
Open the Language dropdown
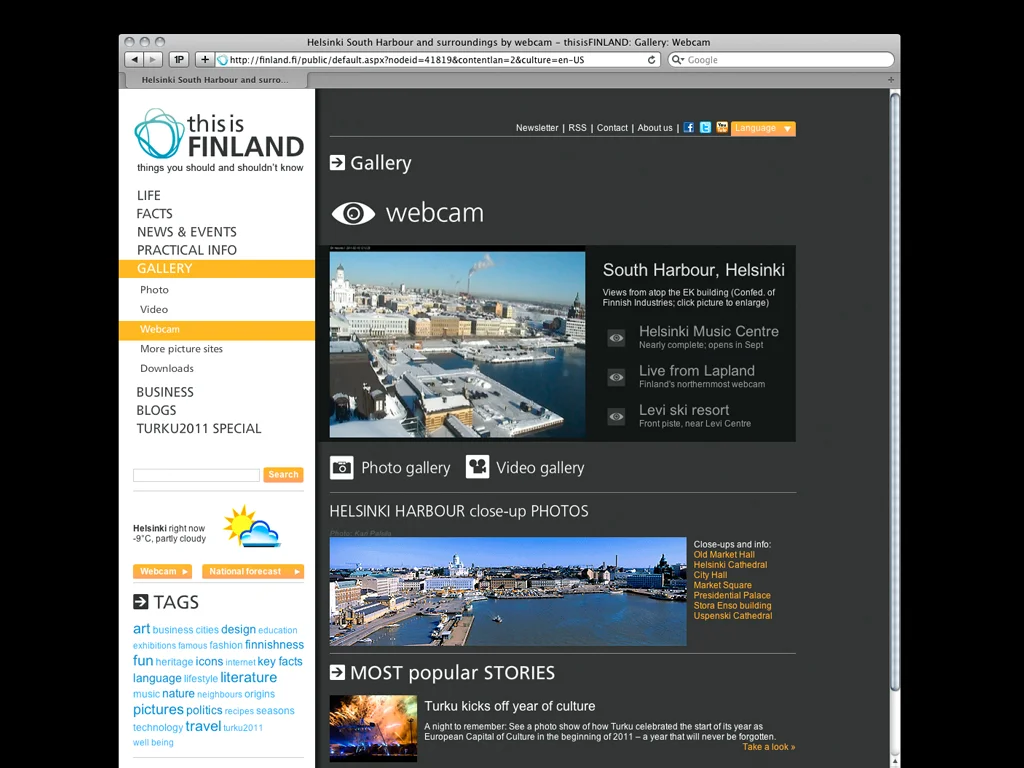(x=763, y=128)
